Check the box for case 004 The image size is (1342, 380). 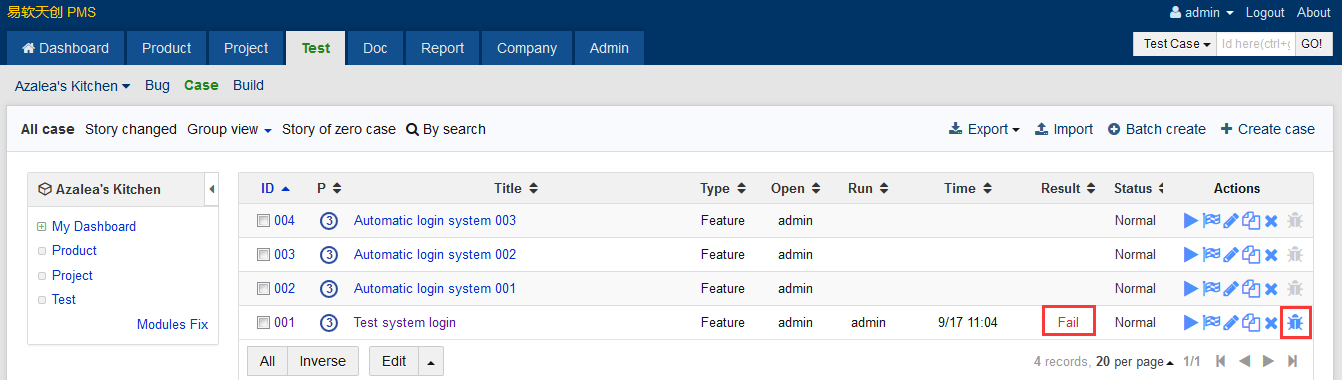264,221
